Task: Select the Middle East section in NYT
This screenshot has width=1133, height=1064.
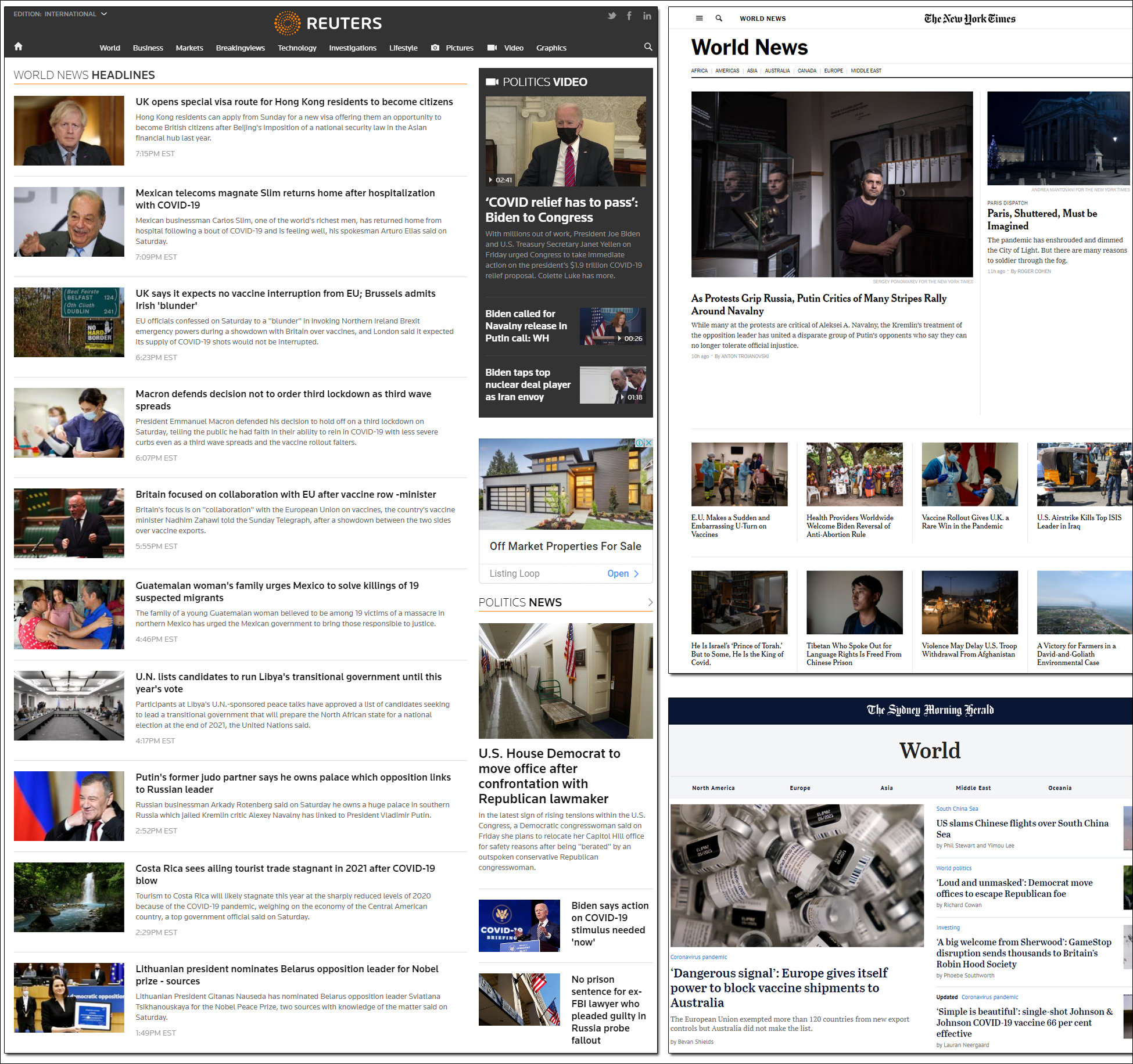Action: tap(866, 71)
